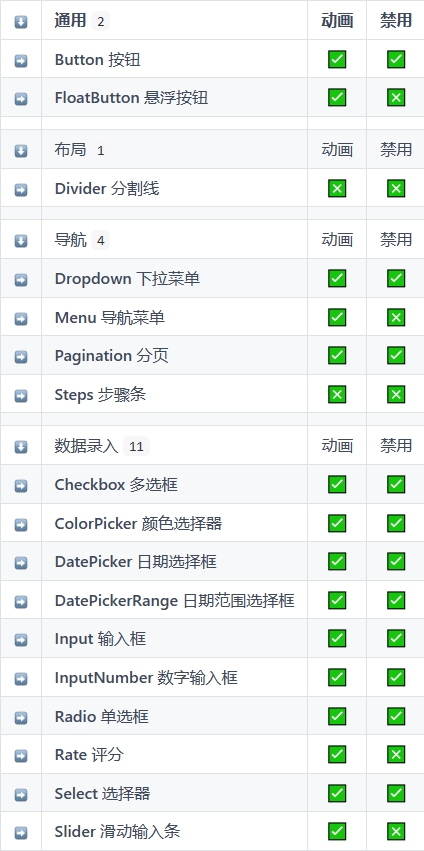The image size is (424, 851).
Task: Collapse the 导航 group using its down arrow
Action: pyautogui.click(x=21, y=240)
